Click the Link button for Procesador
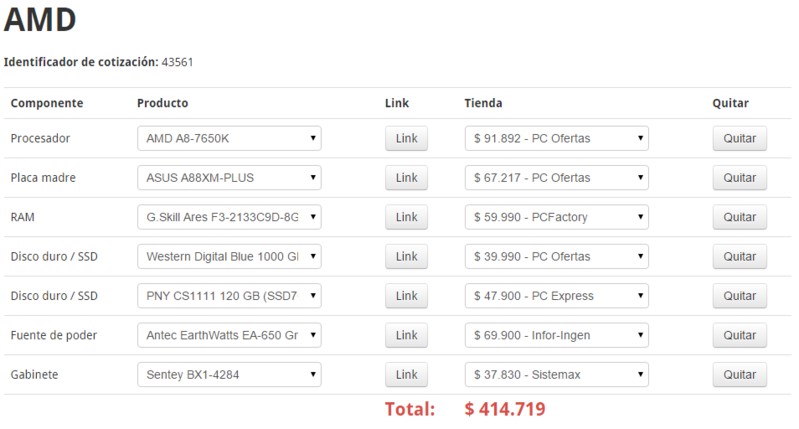This screenshot has width=799, height=429. pyautogui.click(x=406, y=138)
